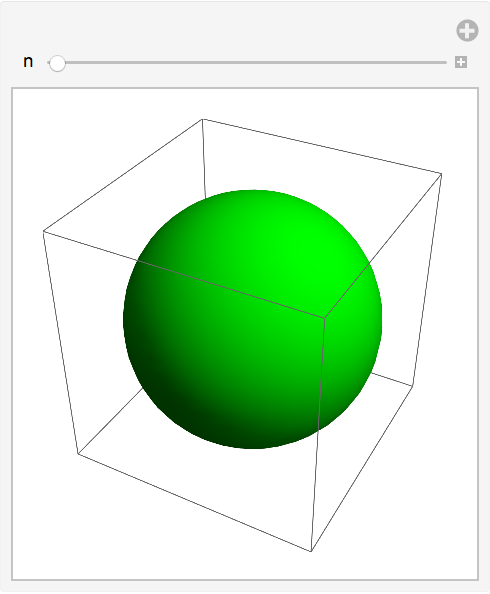The width and height of the screenshot is (490, 594).
Task: Set n slider to its maximum end
Action: pos(446,63)
